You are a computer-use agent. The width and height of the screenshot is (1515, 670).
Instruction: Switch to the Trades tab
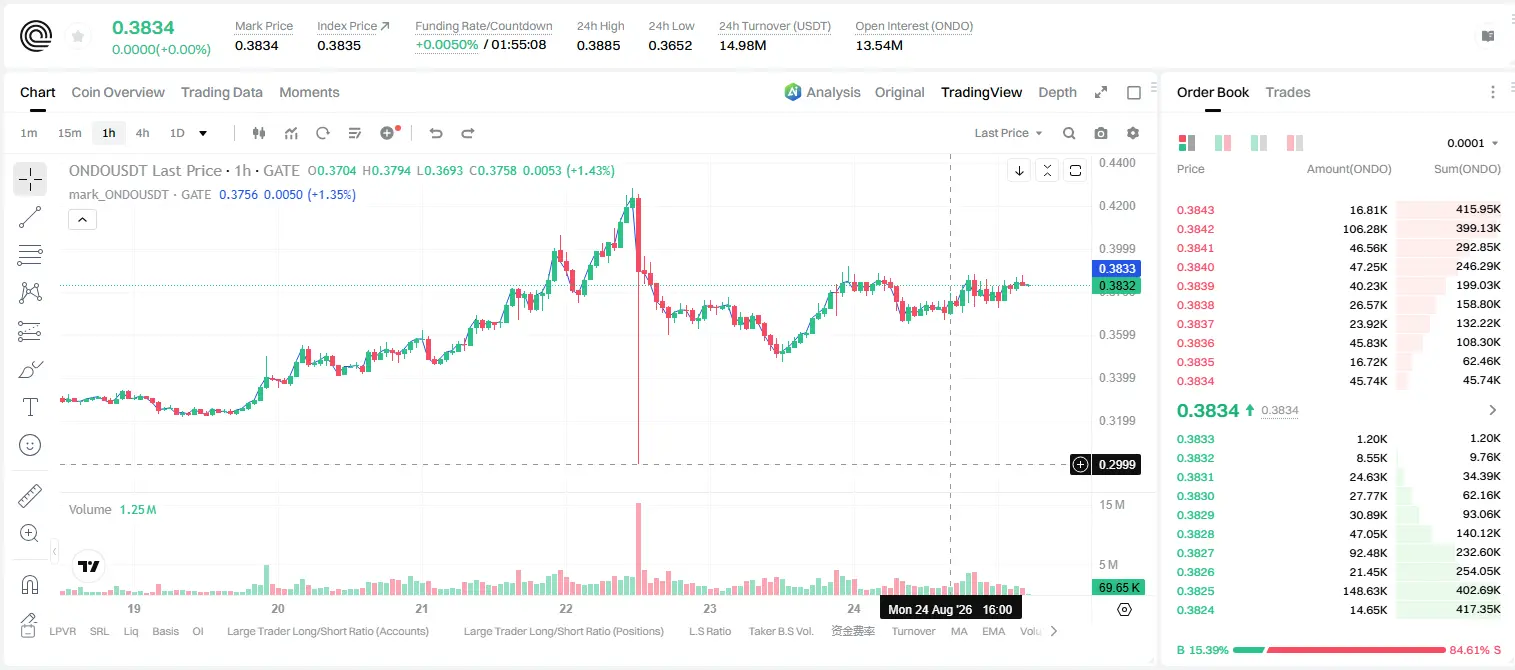point(1287,92)
